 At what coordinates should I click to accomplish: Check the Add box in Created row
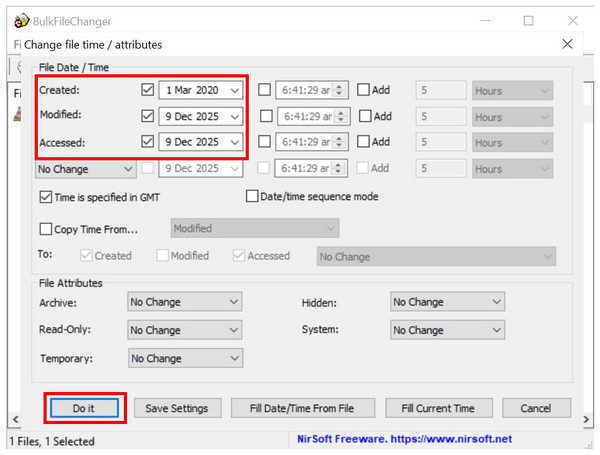point(363,90)
